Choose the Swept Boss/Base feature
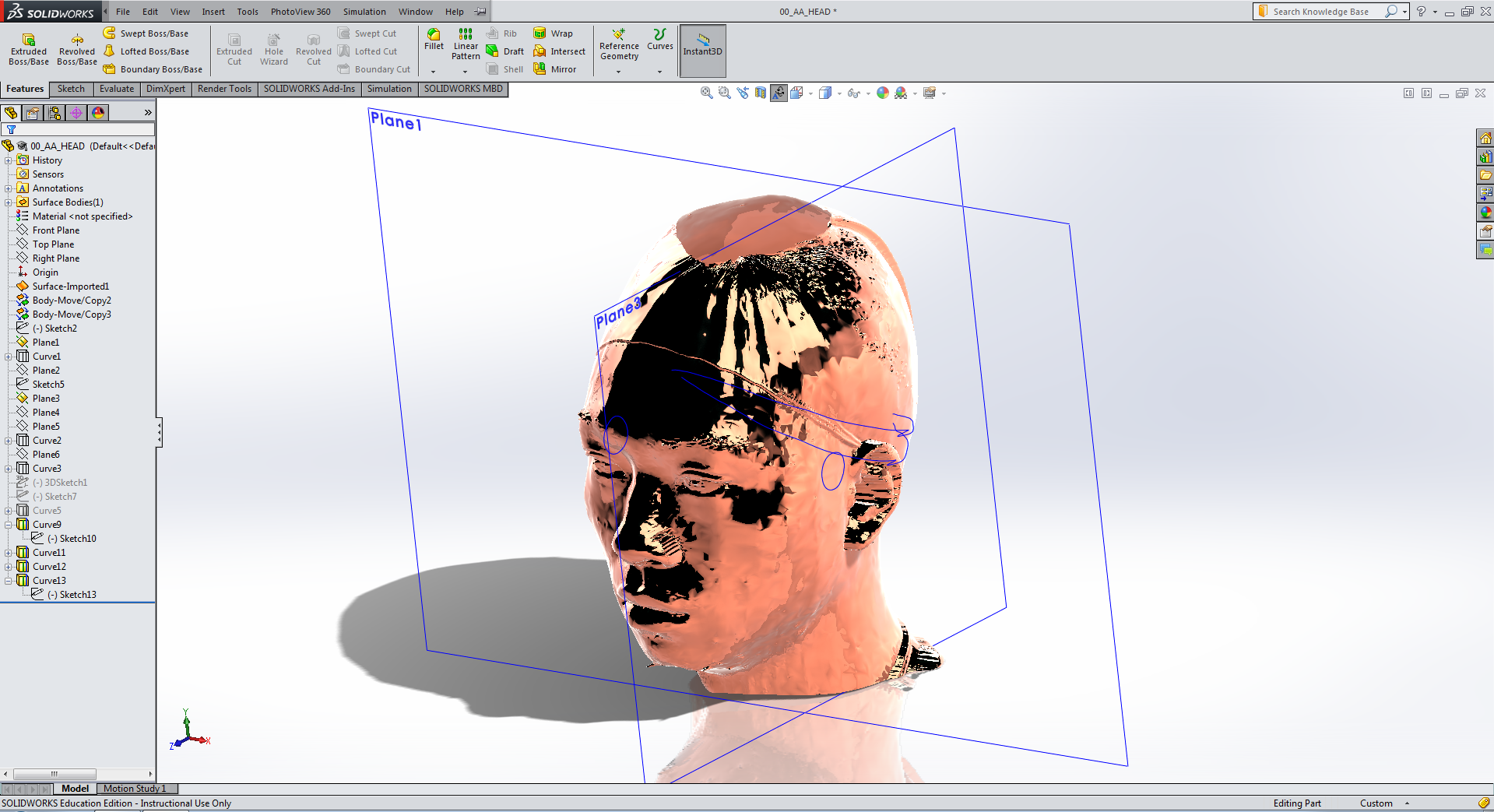Screen dimensions: 1494x812 click(146, 33)
